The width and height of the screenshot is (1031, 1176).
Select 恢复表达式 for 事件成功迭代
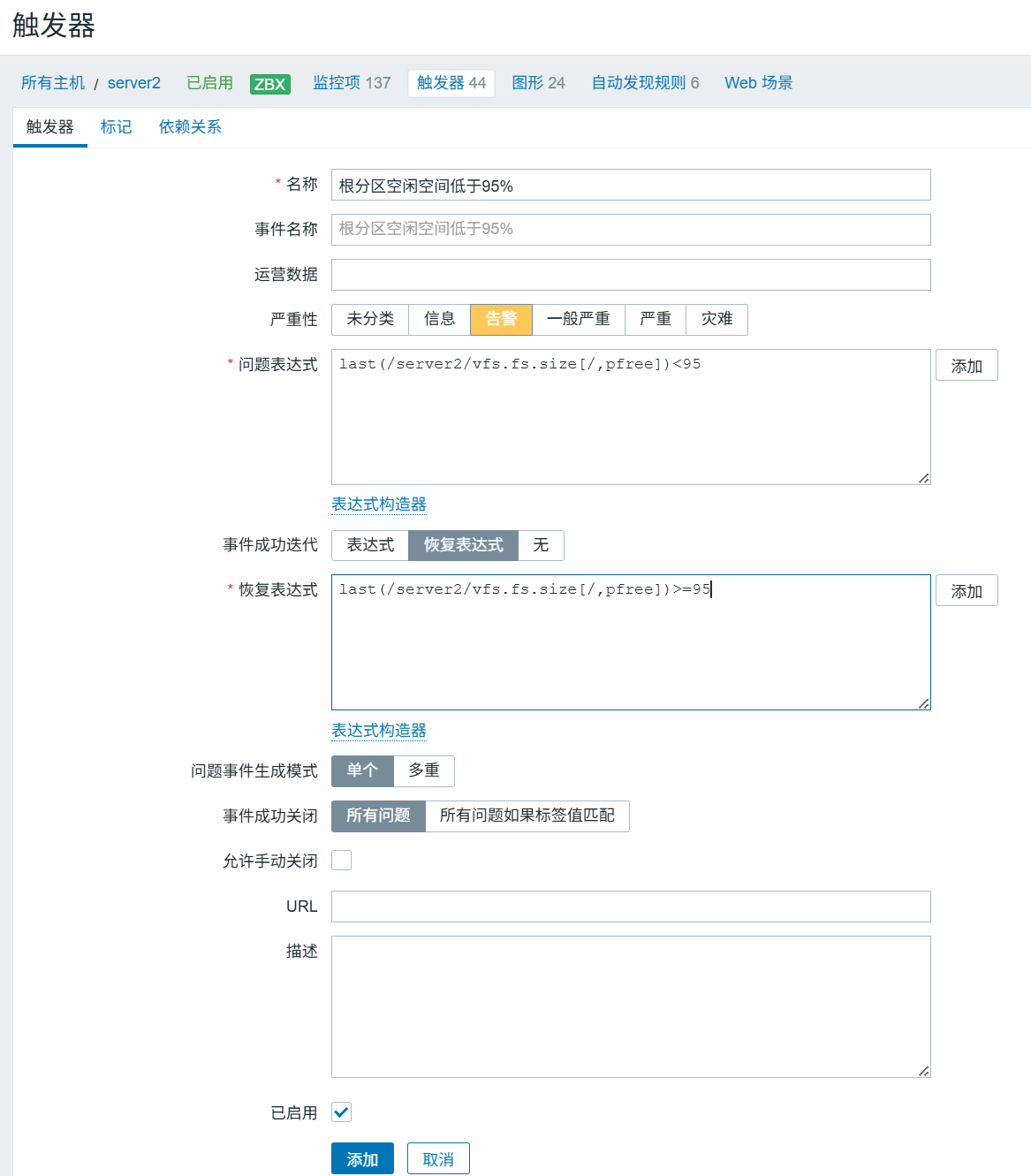[463, 545]
